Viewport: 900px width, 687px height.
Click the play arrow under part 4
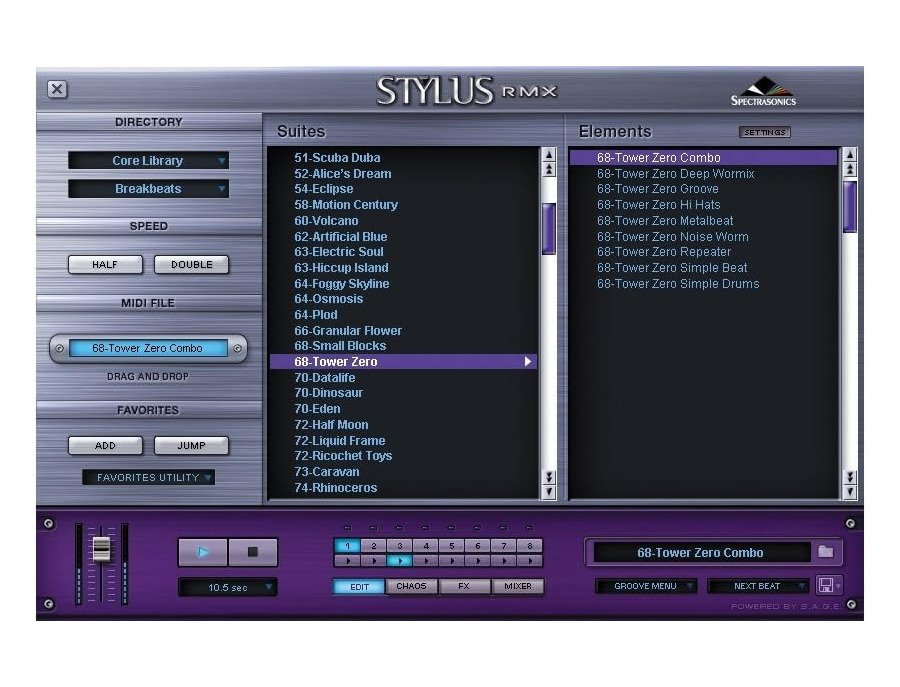click(x=426, y=561)
